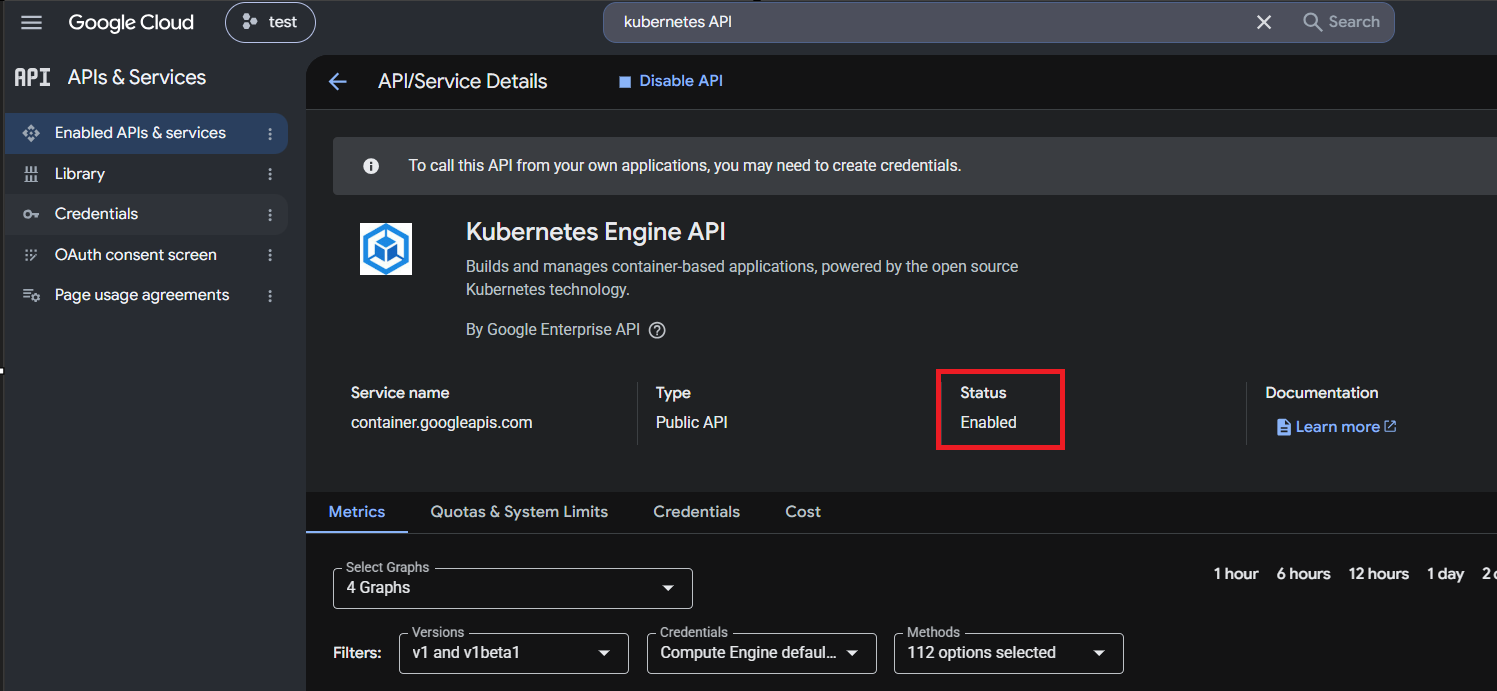Open the hamburger navigation menu
Viewport: 1497px width, 691px height.
(x=32, y=22)
